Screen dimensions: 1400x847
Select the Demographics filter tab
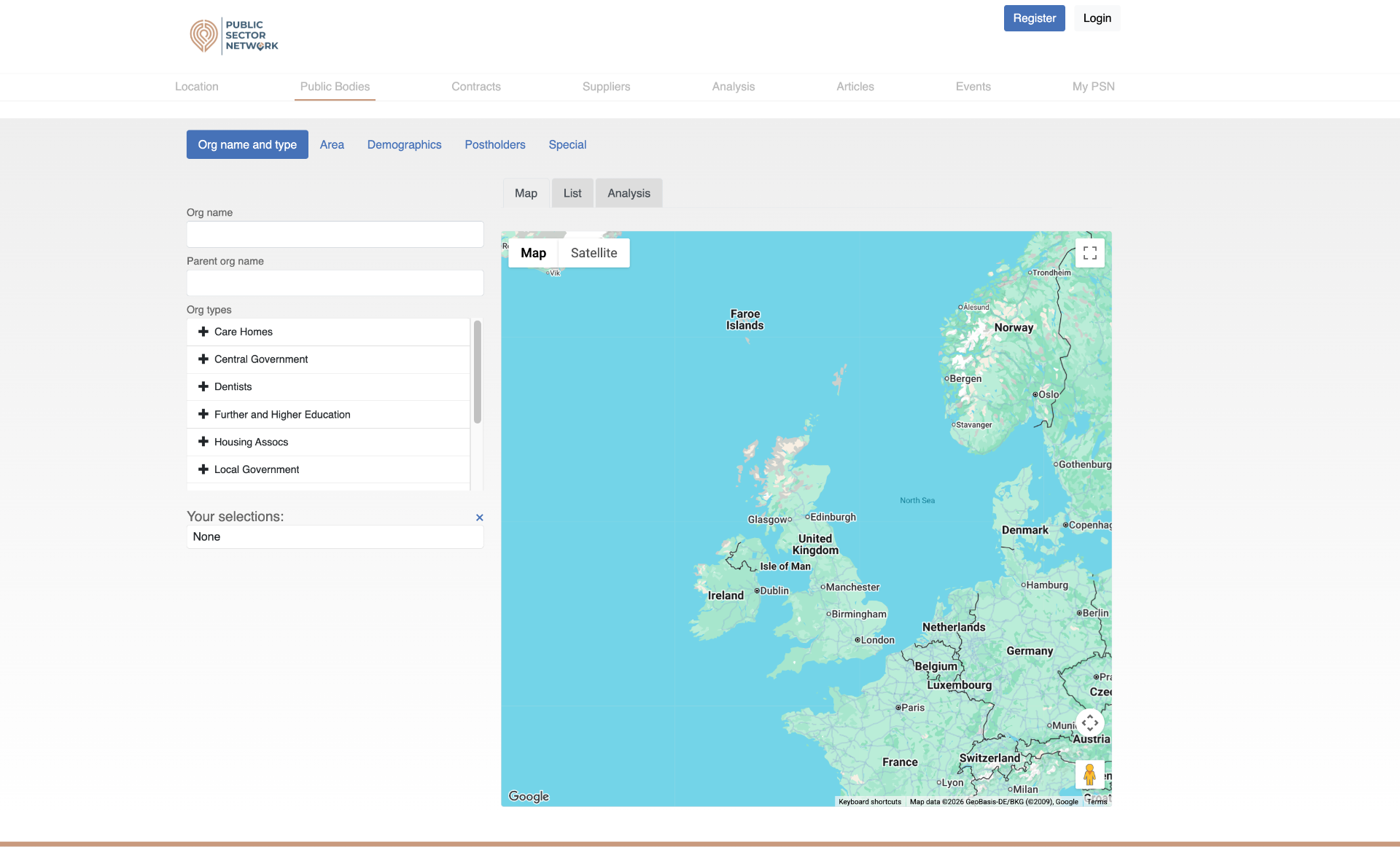point(404,144)
